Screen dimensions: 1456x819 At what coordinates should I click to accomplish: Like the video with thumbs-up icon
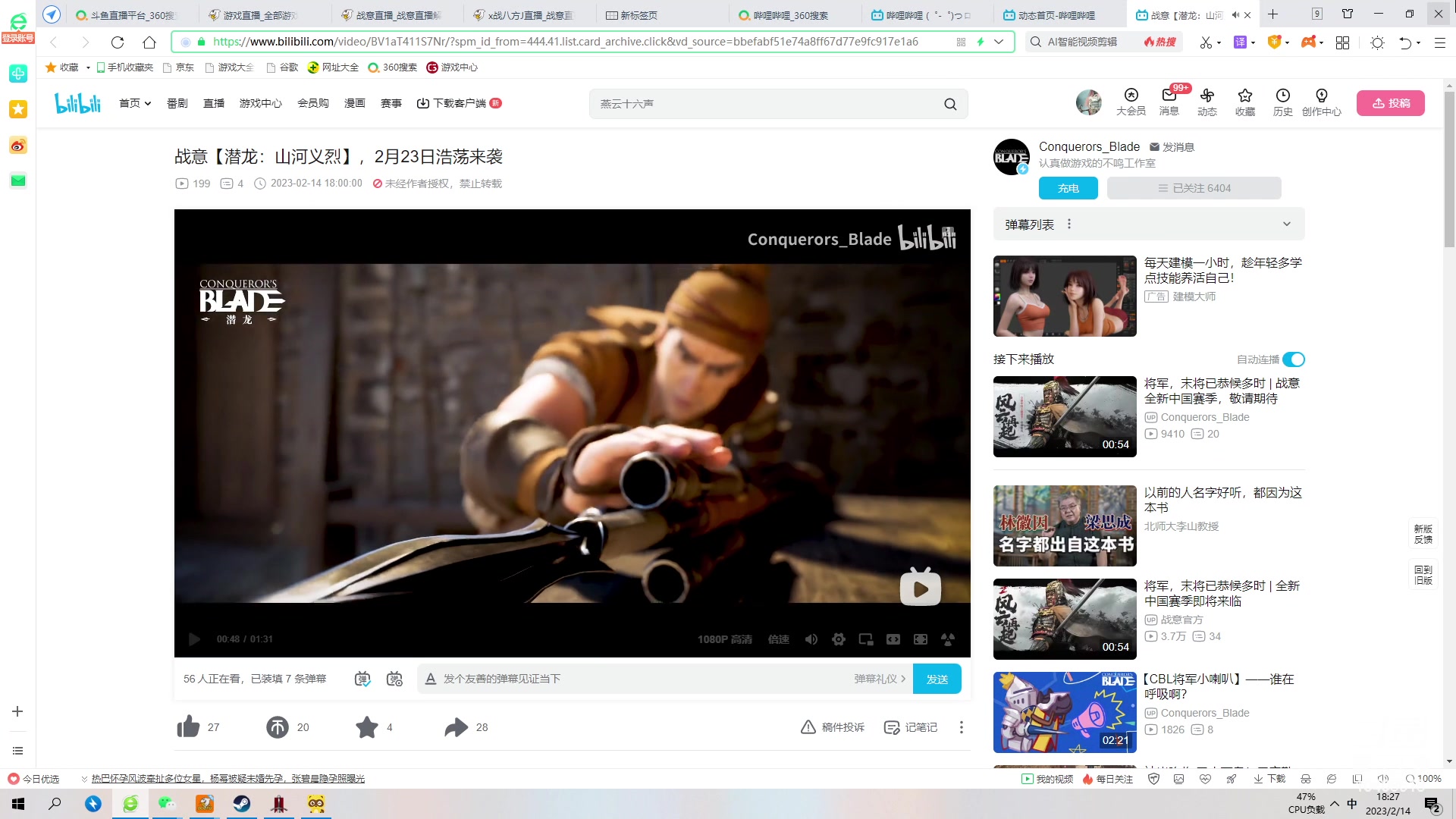[188, 727]
